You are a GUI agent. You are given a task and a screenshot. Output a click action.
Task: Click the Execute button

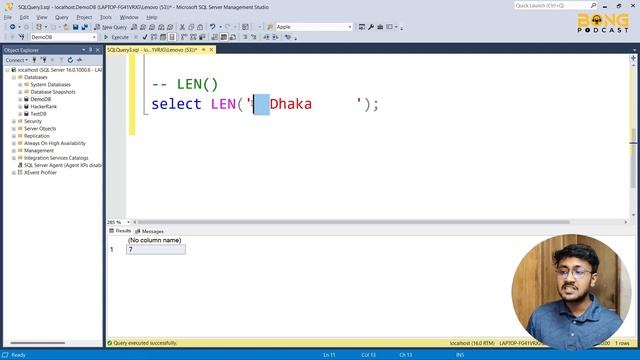(x=116, y=37)
